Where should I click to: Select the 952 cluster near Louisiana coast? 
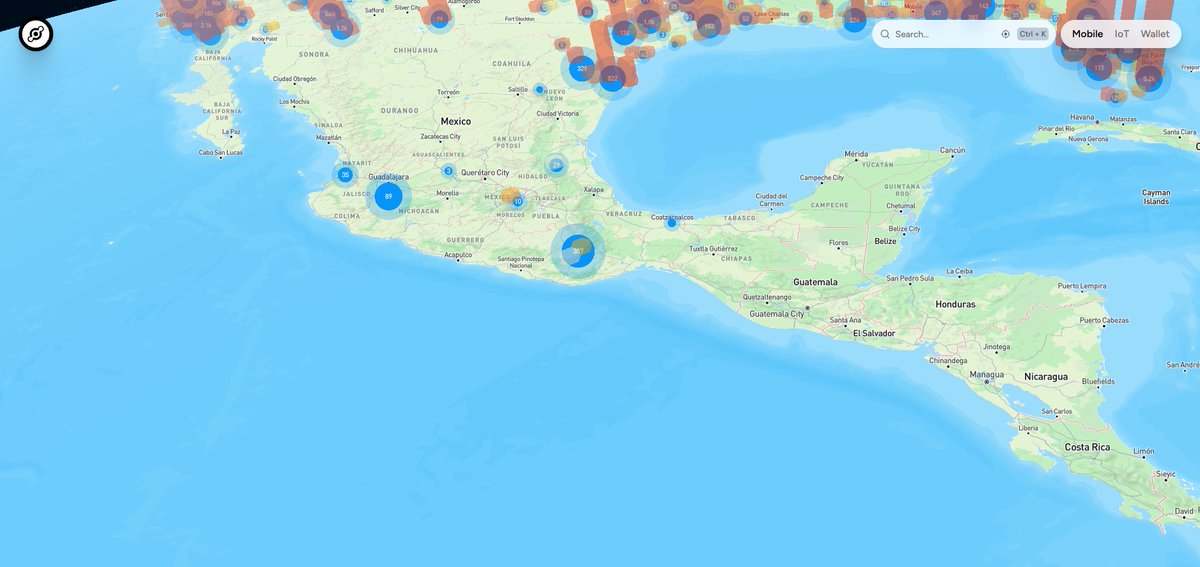click(x=709, y=27)
